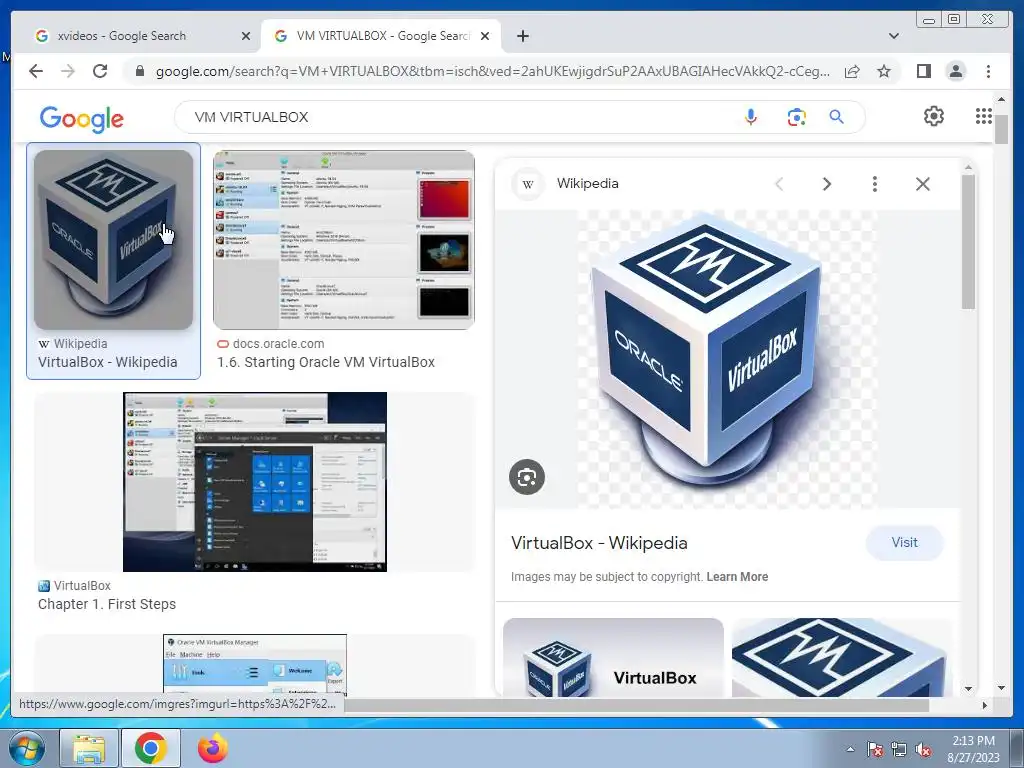Click the VM VIRTUALBOX search field
The width and height of the screenshot is (1024, 768).
[x=457, y=117]
